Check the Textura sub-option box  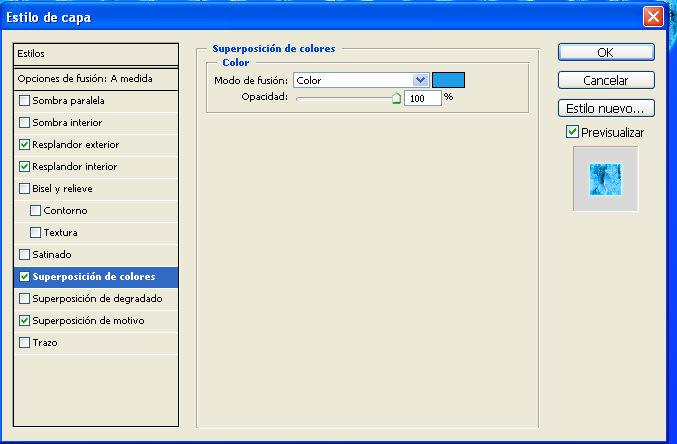pyautogui.click(x=36, y=233)
